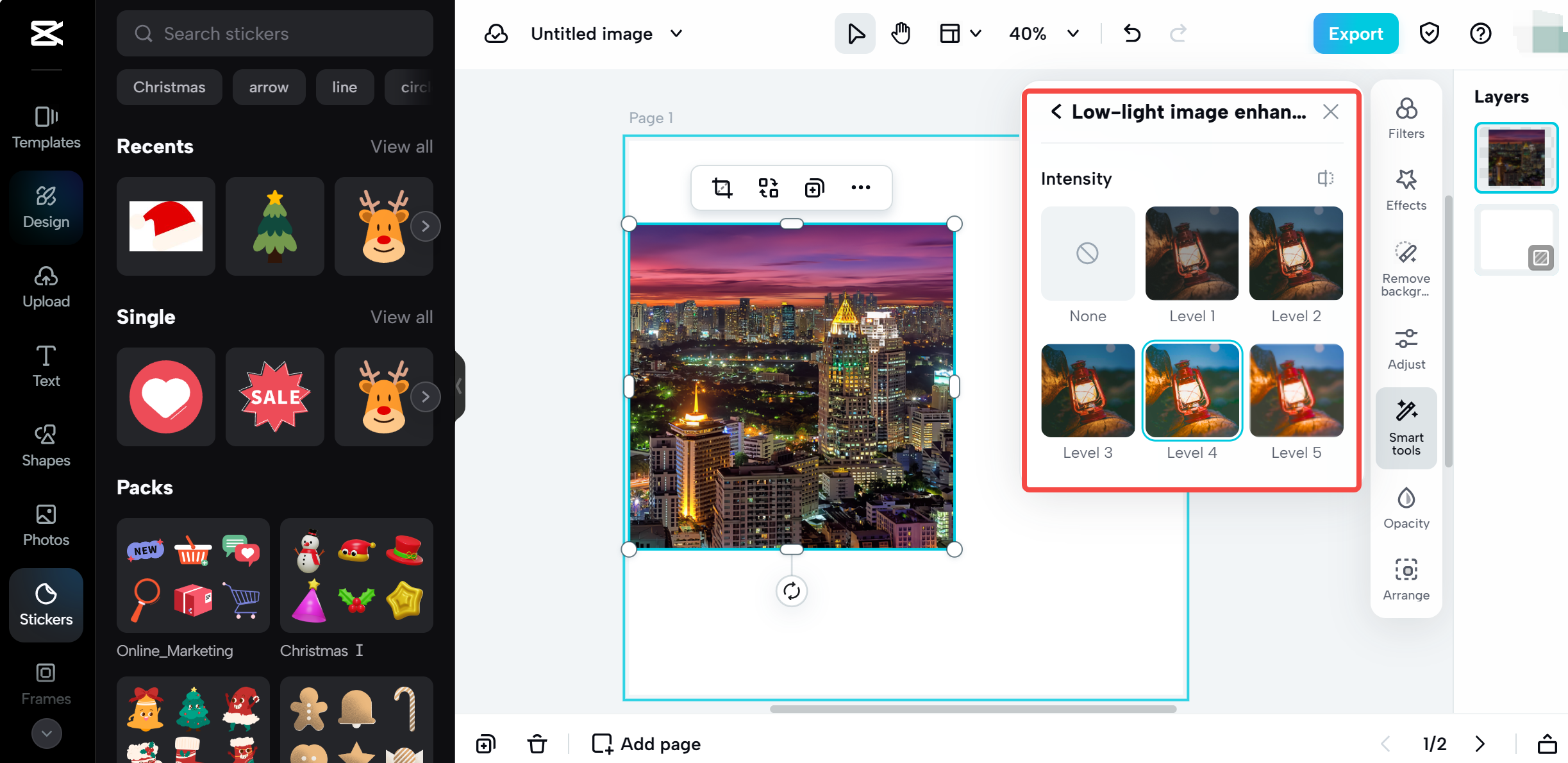Click the rotate handle below image

pyautogui.click(x=792, y=591)
